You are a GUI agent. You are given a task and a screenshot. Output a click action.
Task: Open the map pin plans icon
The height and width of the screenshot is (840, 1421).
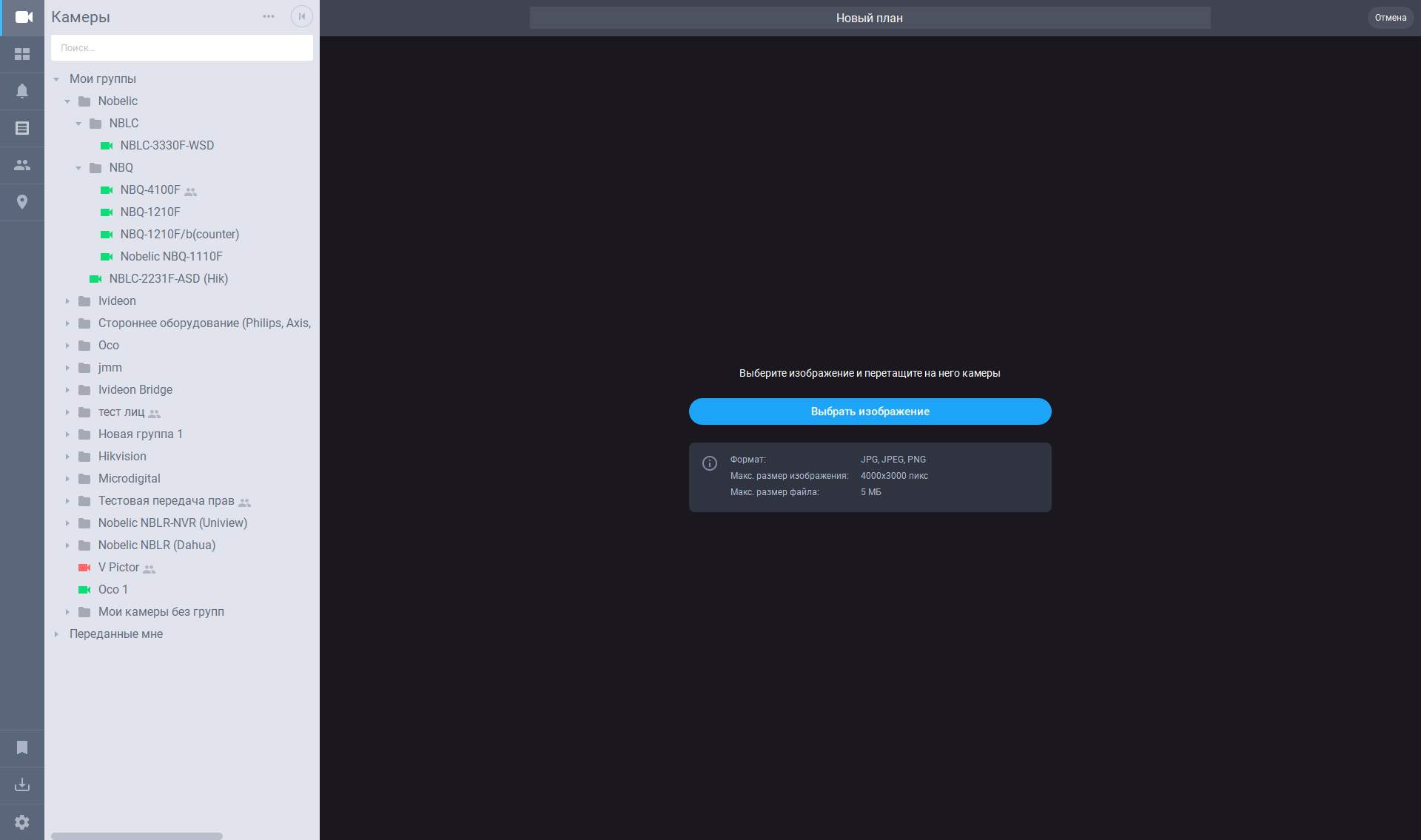pyautogui.click(x=22, y=202)
